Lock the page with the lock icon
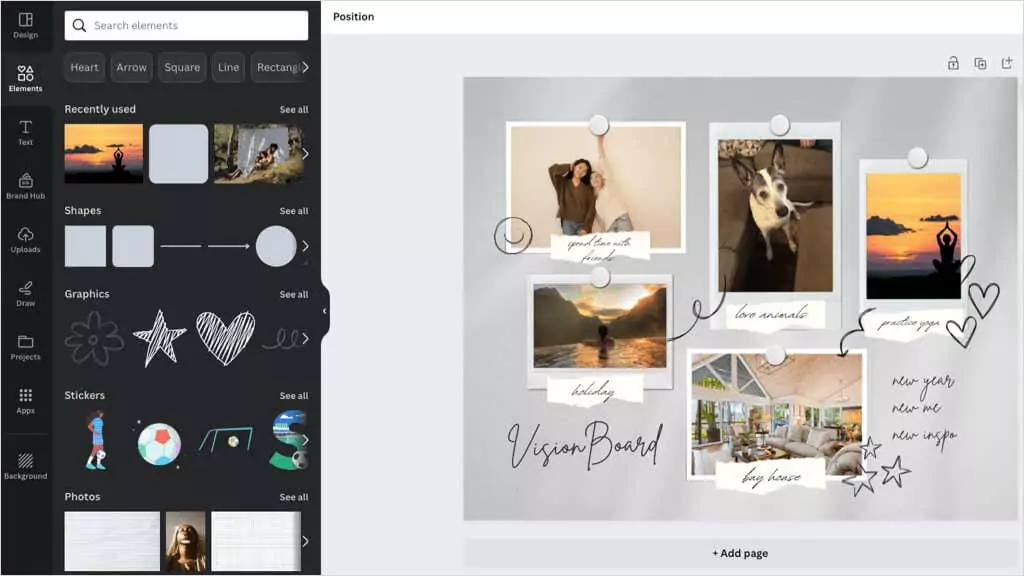 click(x=953, y=63)
